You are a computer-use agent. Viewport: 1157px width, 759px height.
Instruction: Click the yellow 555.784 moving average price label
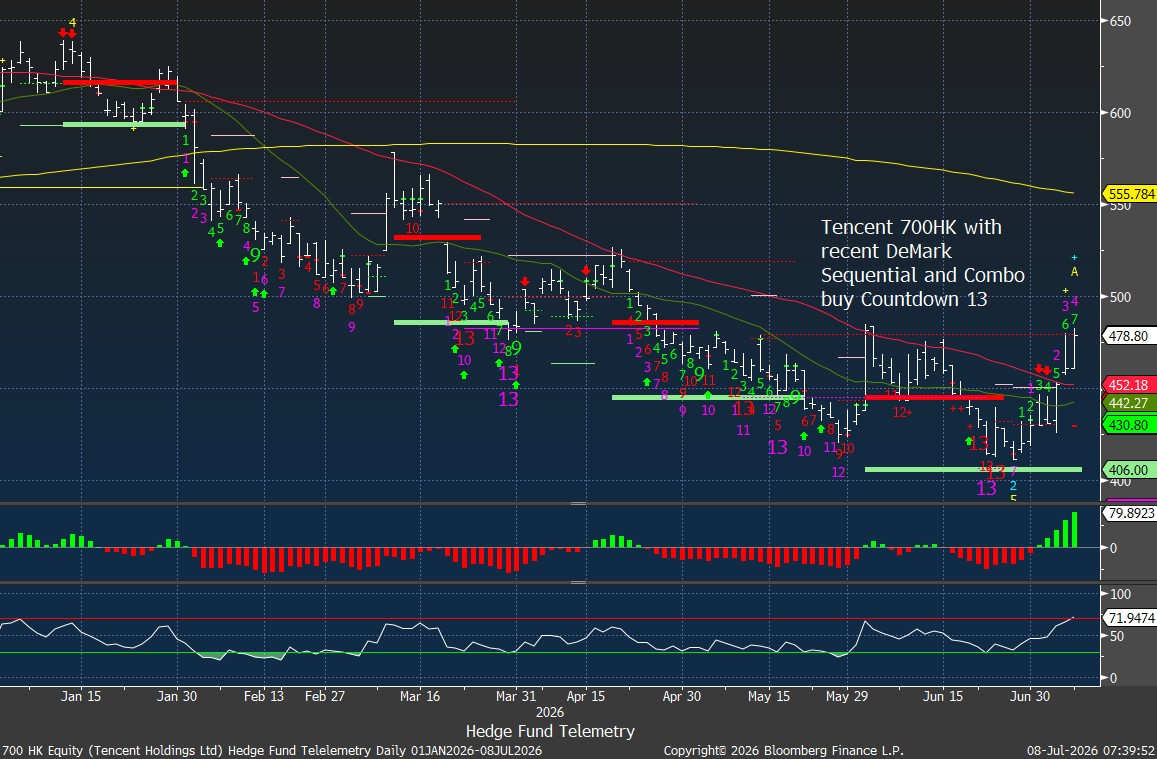click(x=1129, y=194)
